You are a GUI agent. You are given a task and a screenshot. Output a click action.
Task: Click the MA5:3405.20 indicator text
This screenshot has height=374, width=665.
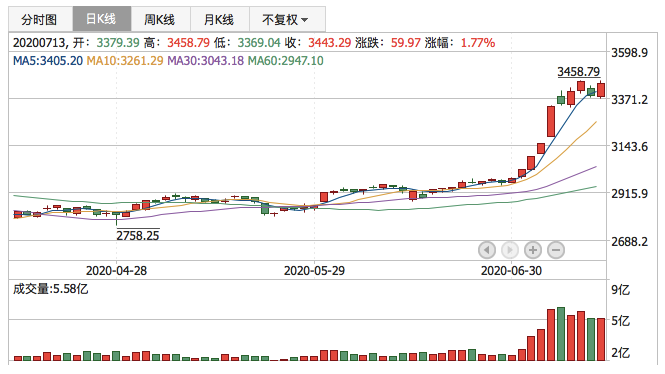[48, 61]
